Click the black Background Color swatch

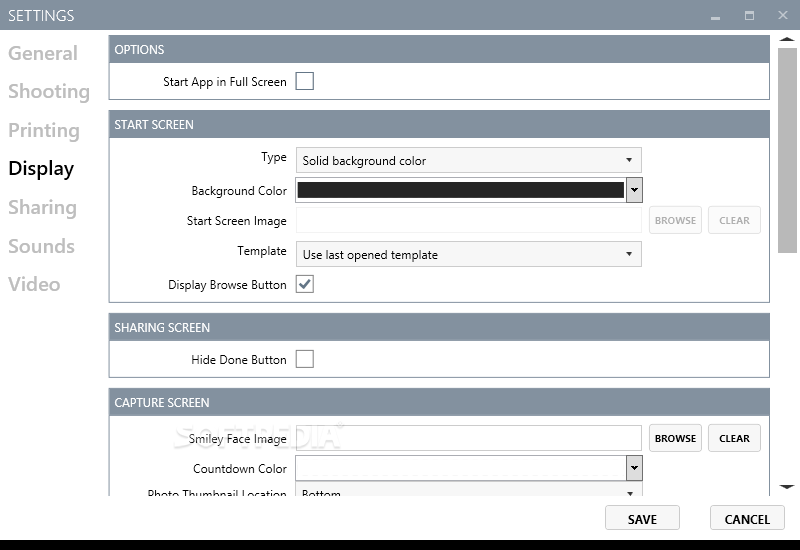[x=460, y=190]
